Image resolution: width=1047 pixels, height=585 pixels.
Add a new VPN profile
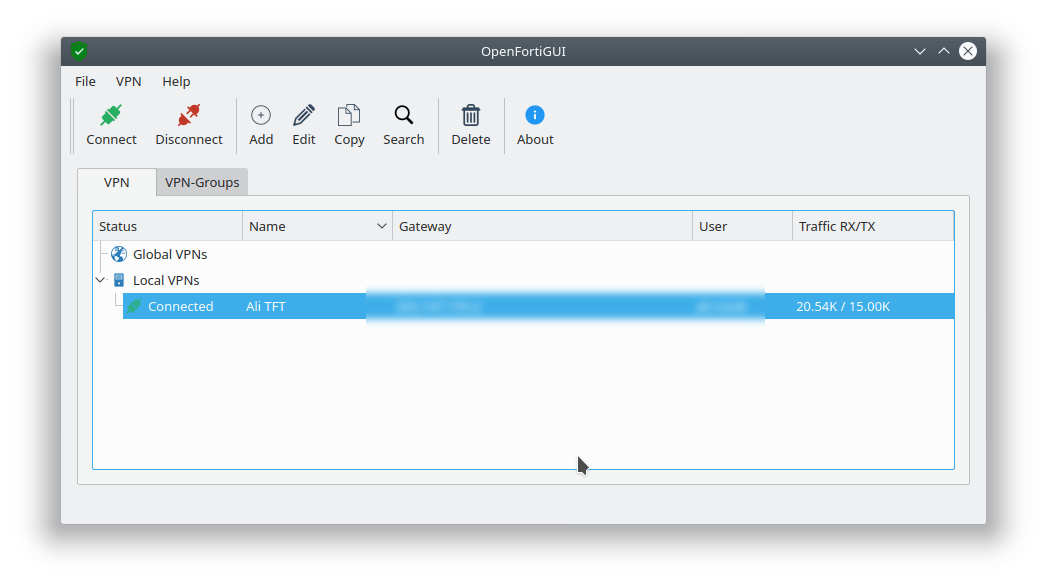tap(261, 115)
